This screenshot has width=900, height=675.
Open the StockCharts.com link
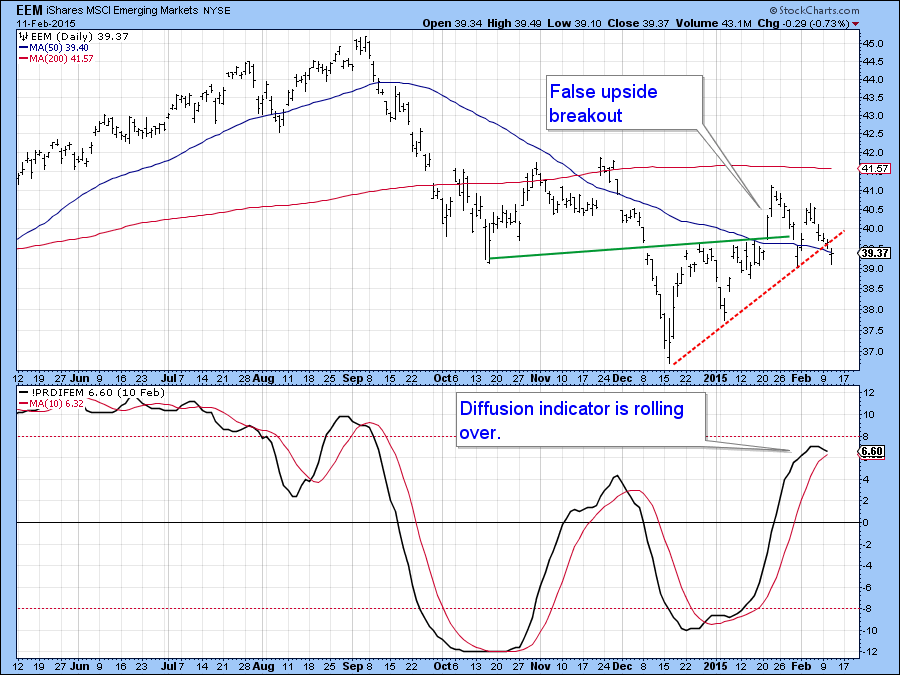(x=814, y=10)
